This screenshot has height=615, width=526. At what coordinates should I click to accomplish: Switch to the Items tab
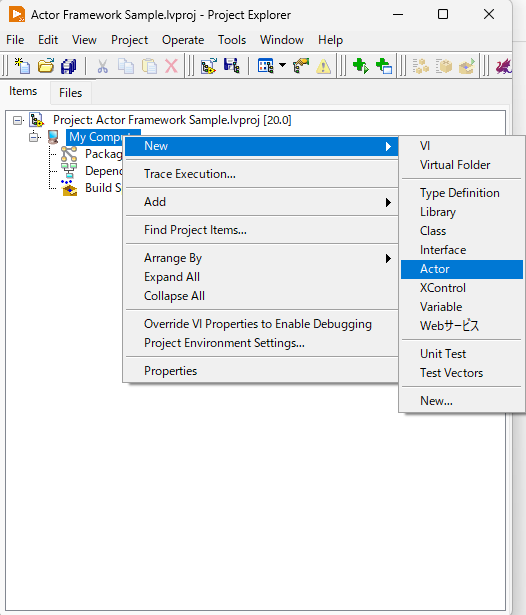[x=23, y=91]
